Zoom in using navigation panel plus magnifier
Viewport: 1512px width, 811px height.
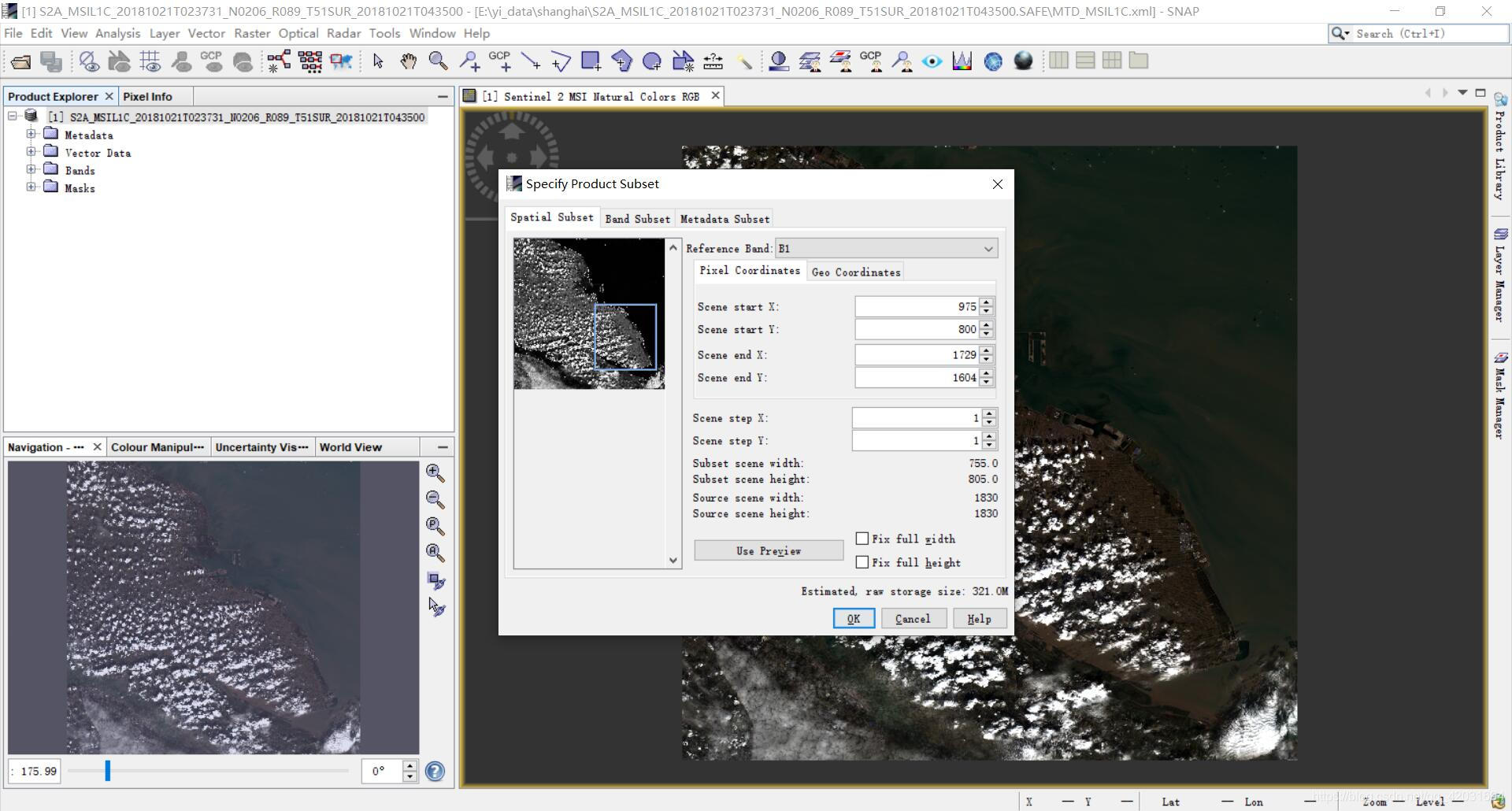tap(435, 472)
